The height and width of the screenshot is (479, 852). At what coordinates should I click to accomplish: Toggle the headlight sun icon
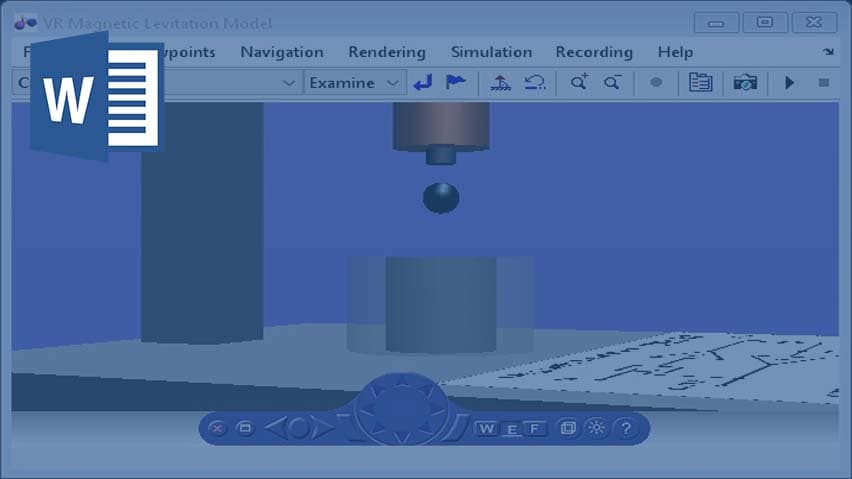[597, 428]
